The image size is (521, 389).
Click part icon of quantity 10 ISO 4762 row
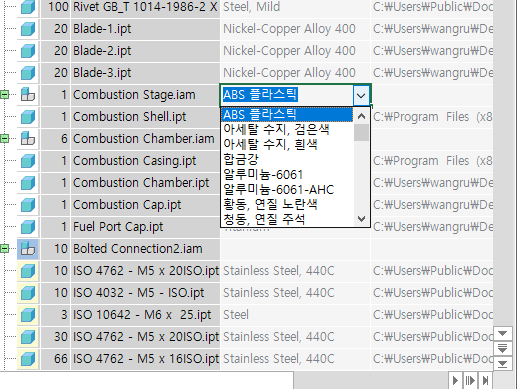(28, 271)
